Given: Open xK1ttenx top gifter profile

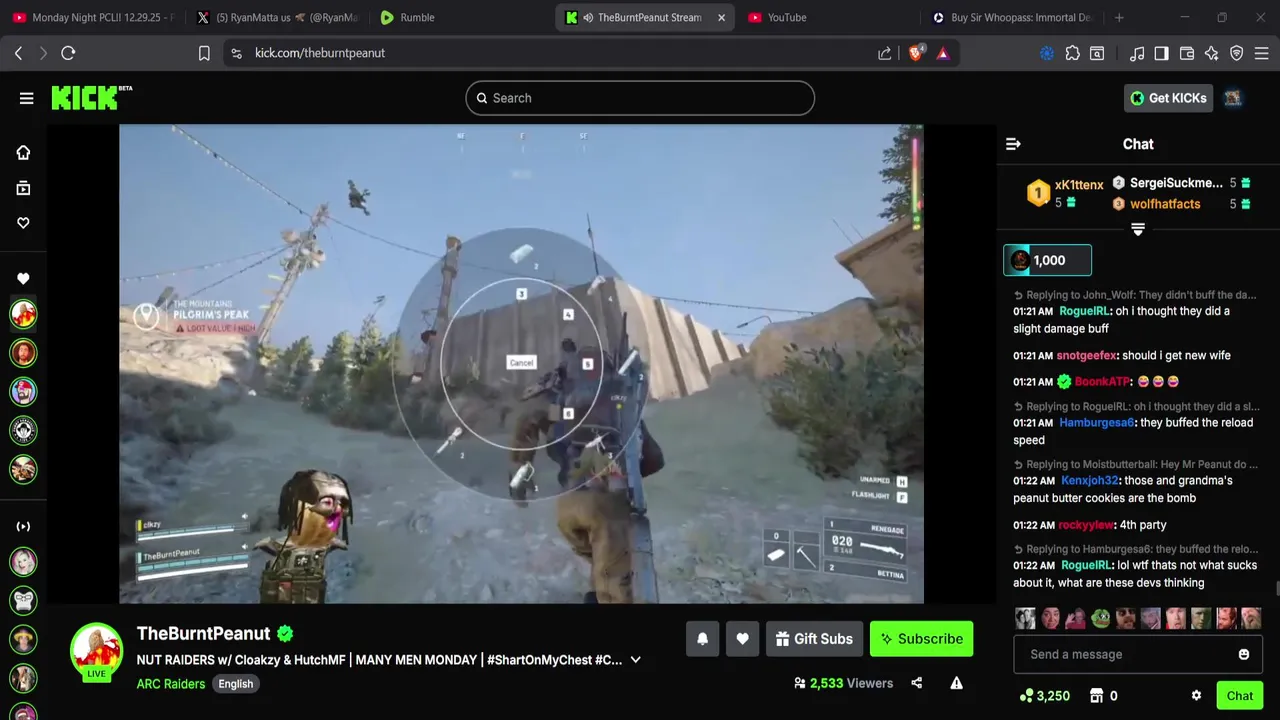Looking at the screenshot, I should (x=1079, y=185).
